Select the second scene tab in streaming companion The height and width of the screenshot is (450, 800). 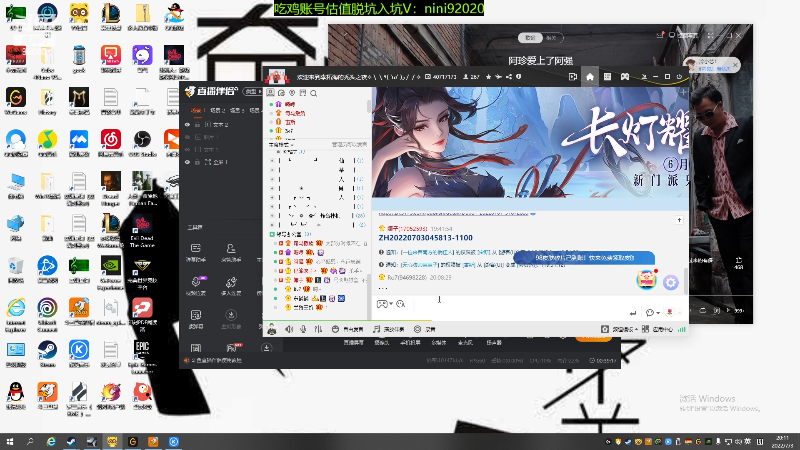(217, 110)
